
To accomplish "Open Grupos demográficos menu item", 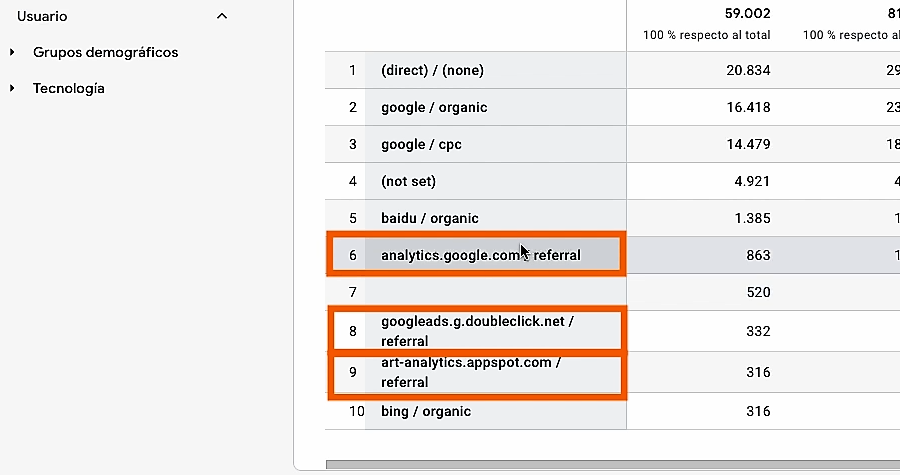I will (x=106, y=52).
